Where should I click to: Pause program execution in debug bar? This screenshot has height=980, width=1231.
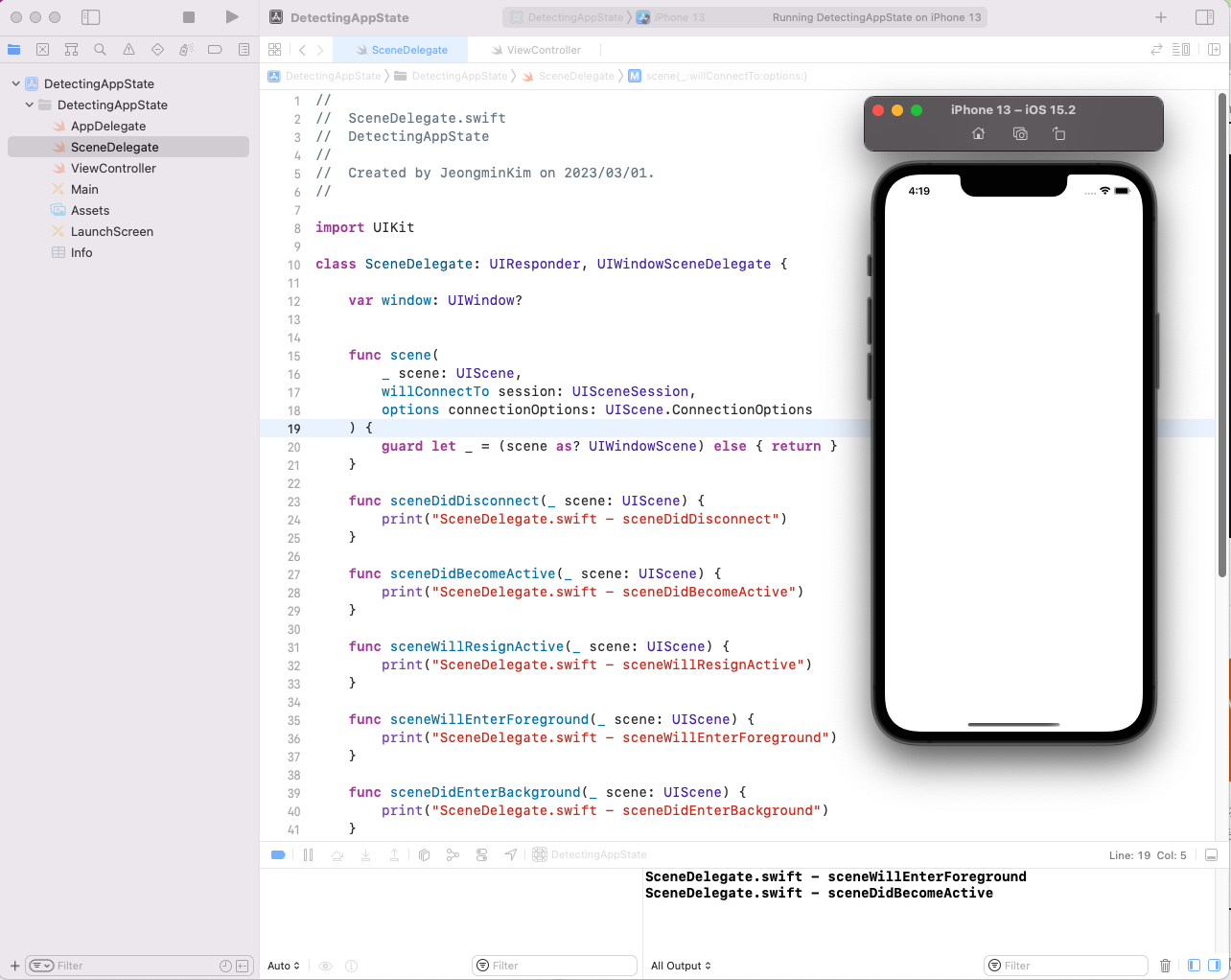click(308, 854)
